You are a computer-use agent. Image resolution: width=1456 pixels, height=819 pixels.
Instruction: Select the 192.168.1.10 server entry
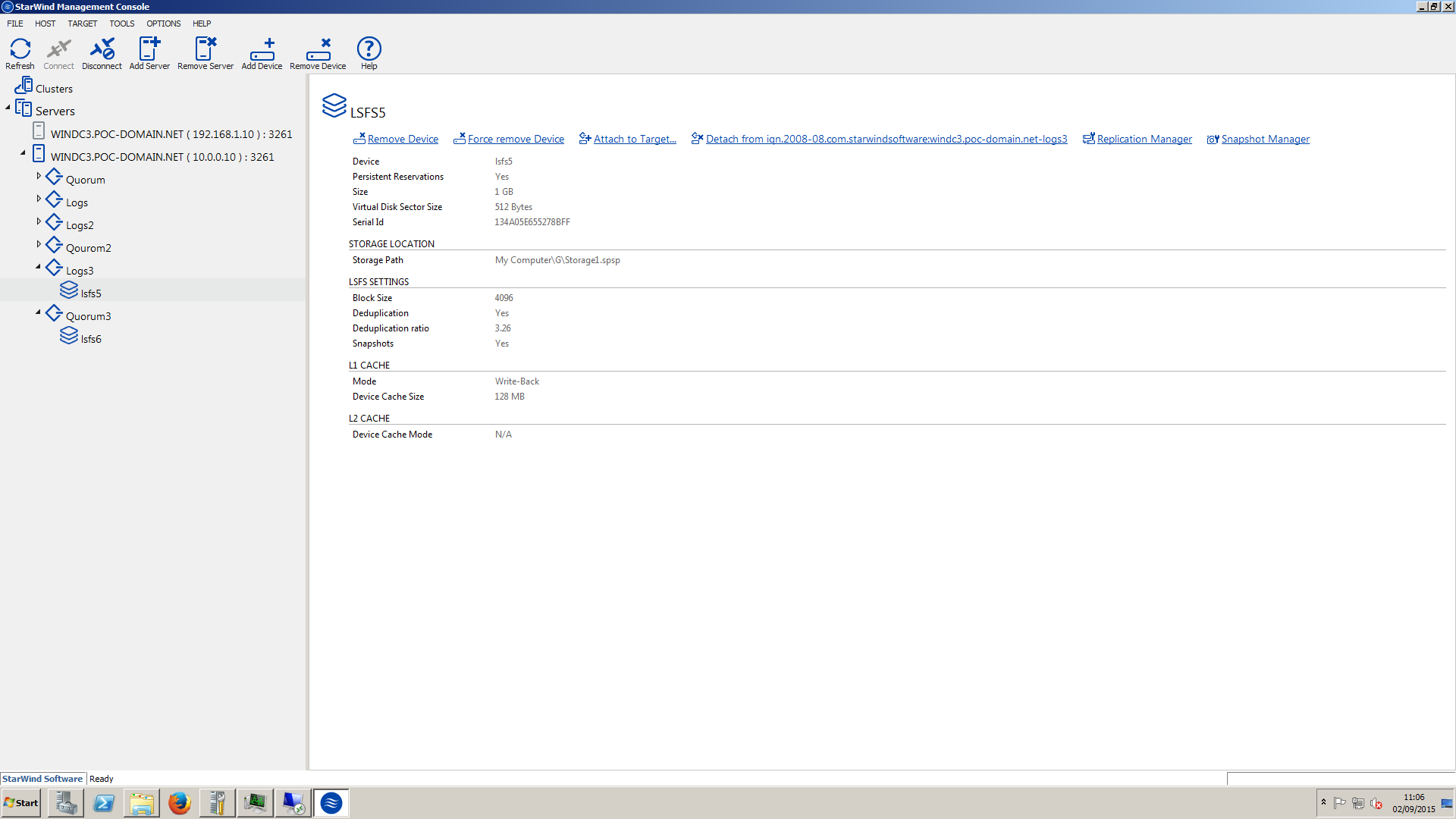171,134
